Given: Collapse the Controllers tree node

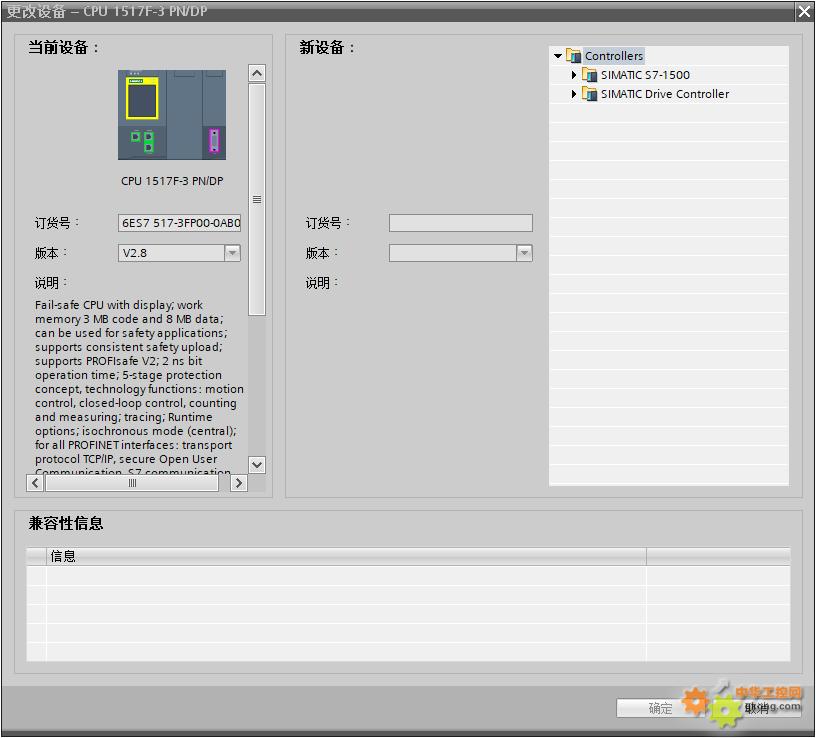Looking at the screenshot, I should click(558, 56).
